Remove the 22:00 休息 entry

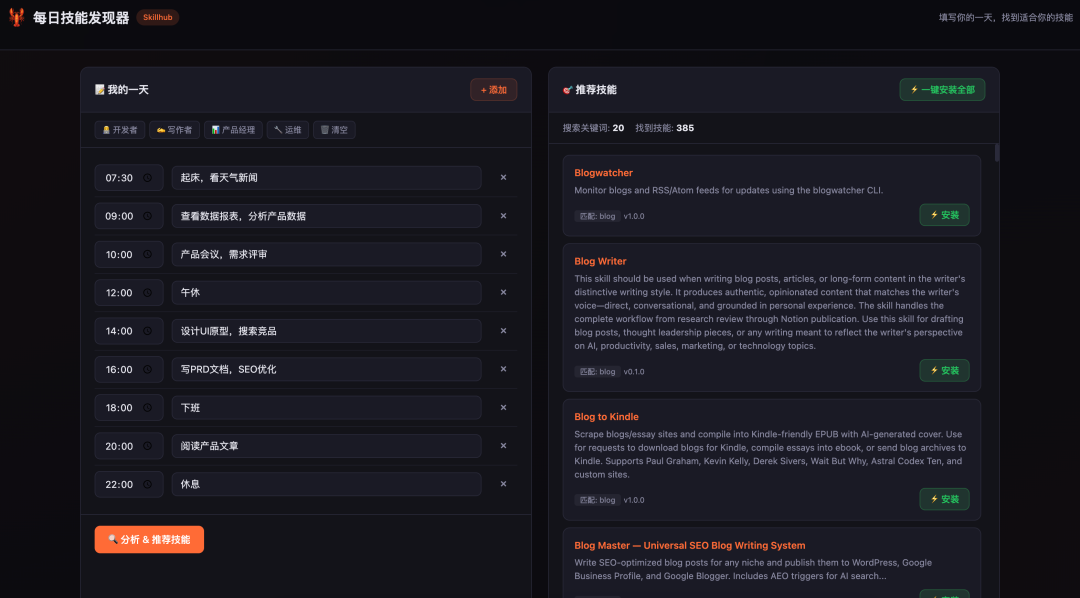point(503,484)
